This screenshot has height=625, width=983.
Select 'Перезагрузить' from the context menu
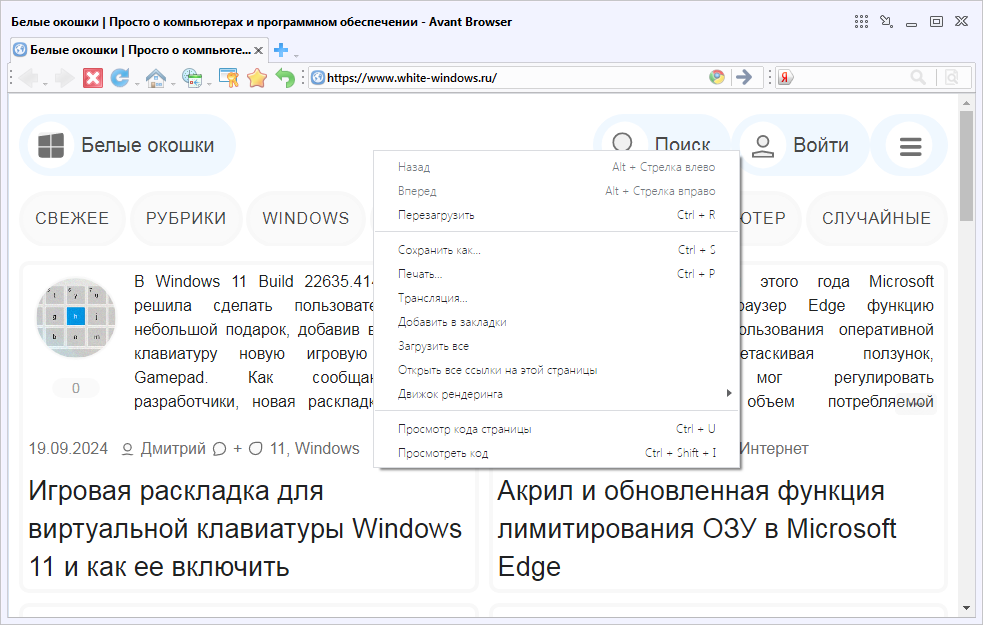pos(557,215)
